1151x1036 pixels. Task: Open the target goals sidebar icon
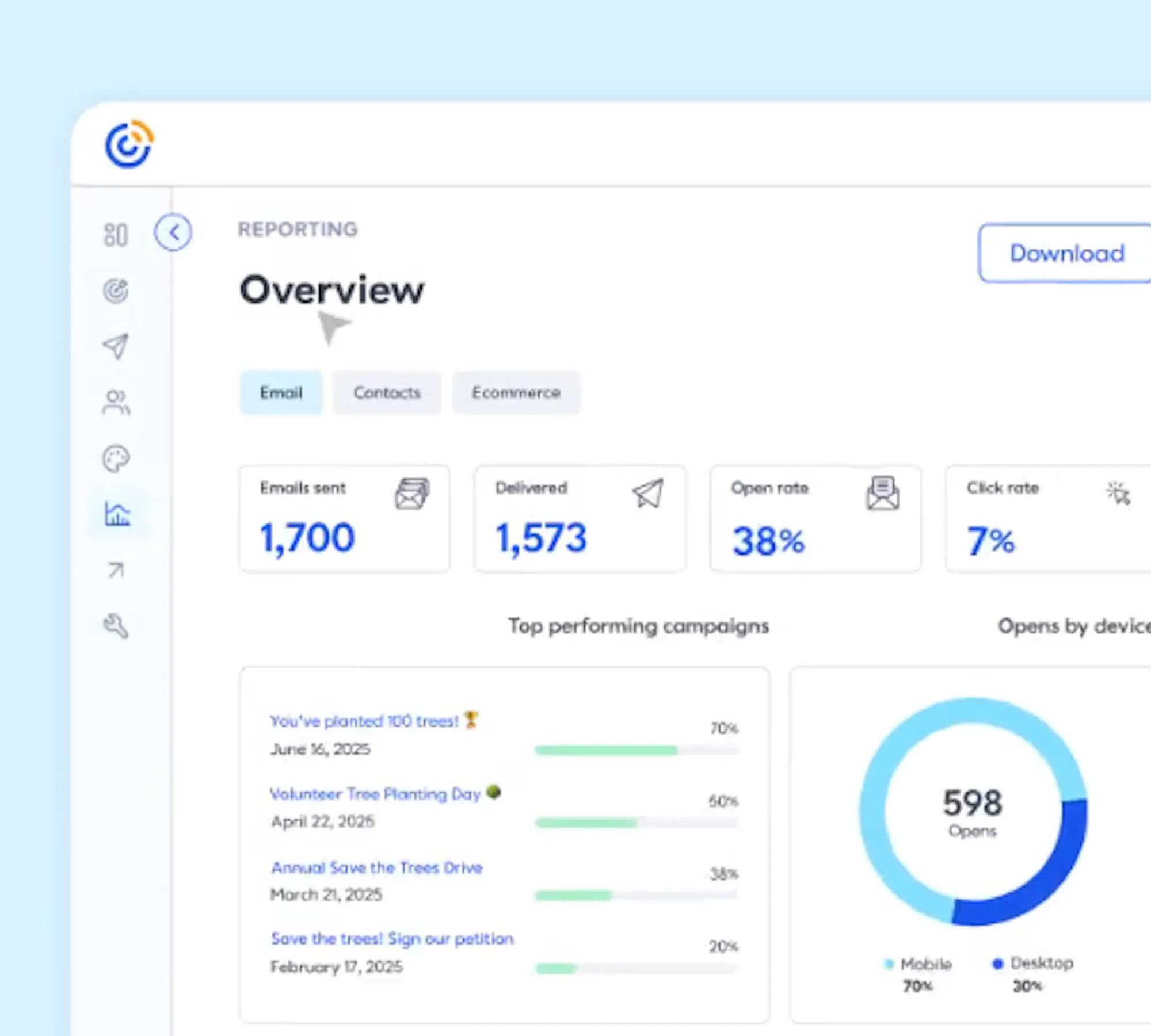[x=116, y=290]
